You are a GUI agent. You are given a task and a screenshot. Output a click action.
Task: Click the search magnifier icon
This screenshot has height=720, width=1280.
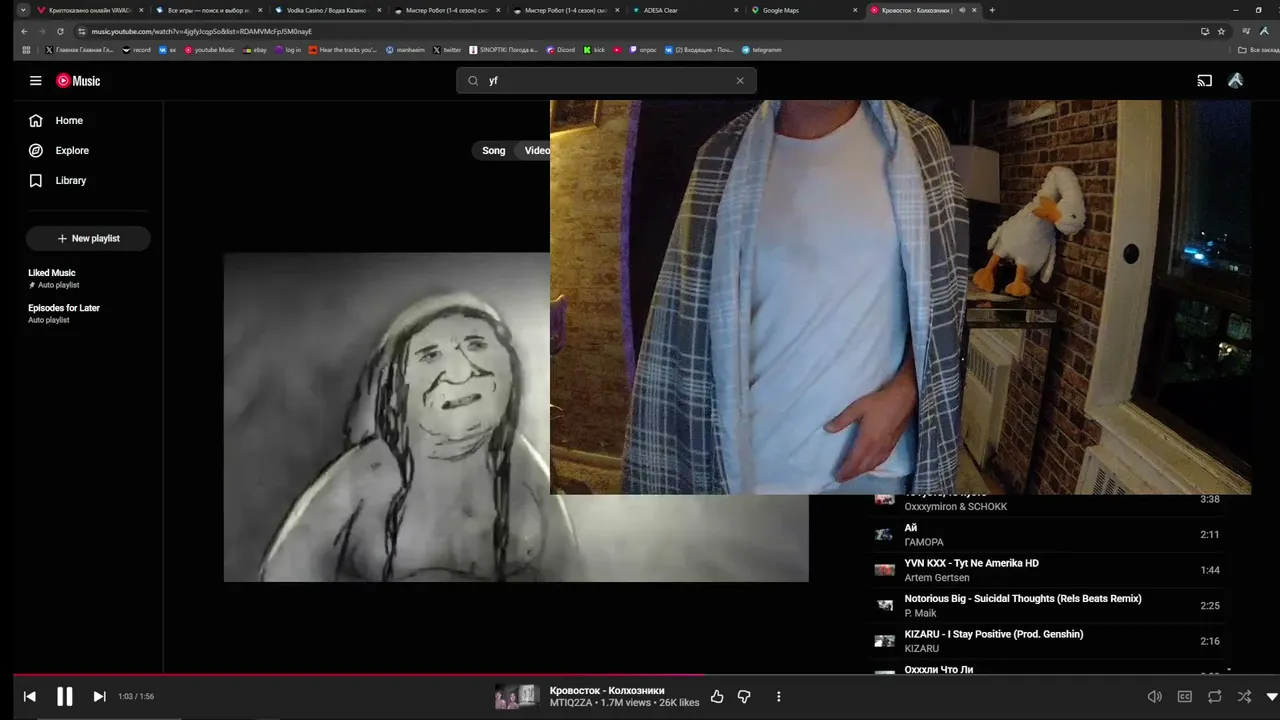tap(473, 81)
